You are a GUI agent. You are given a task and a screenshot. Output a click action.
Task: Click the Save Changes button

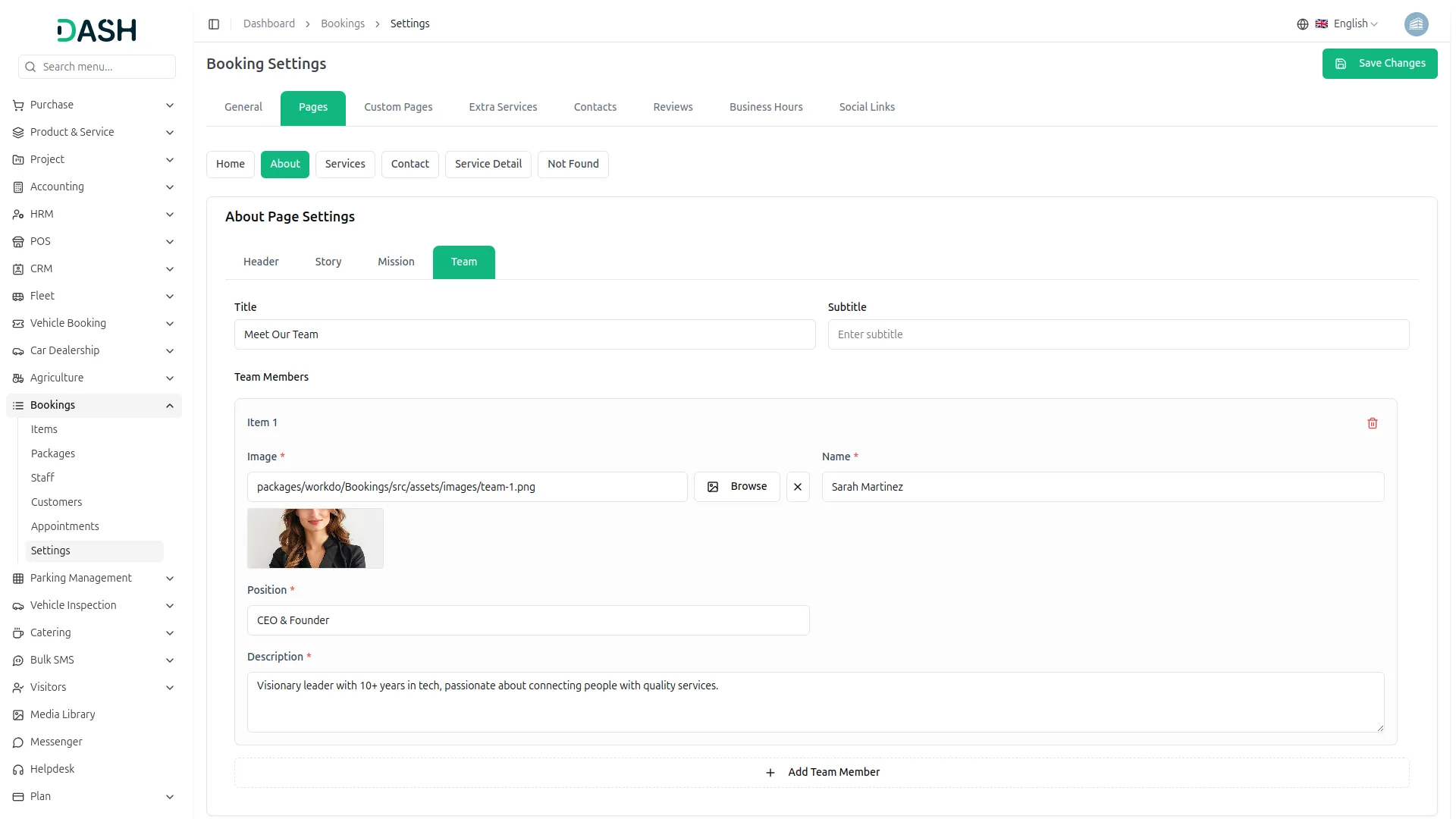[x=1379, y=64]
